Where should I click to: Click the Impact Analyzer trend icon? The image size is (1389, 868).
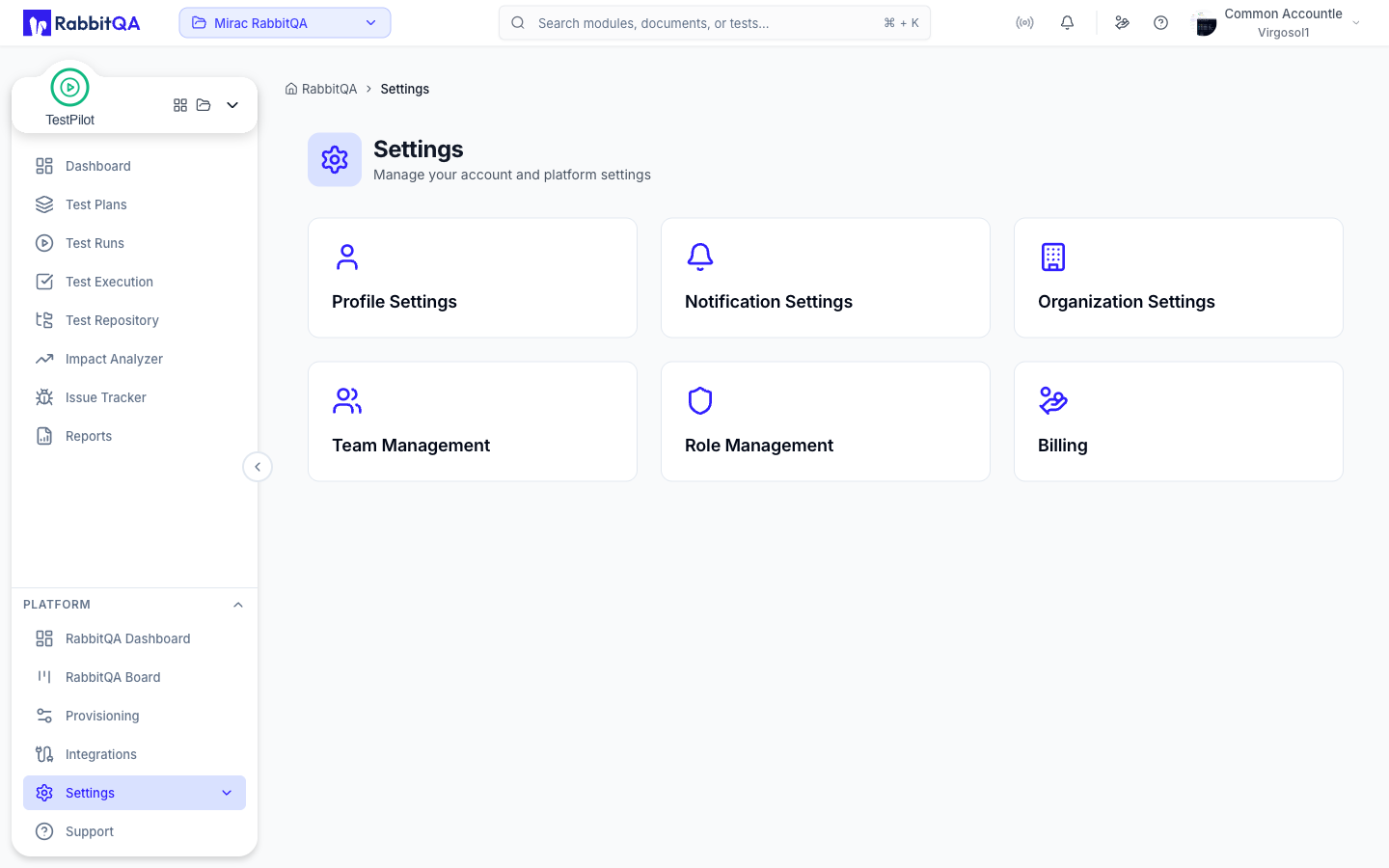(x=44, y=359)
